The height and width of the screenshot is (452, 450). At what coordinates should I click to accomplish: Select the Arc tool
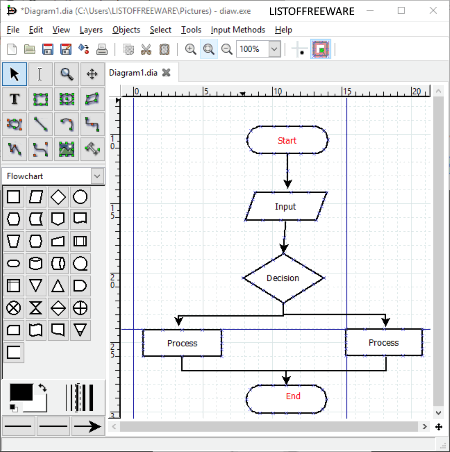(66, 124)
